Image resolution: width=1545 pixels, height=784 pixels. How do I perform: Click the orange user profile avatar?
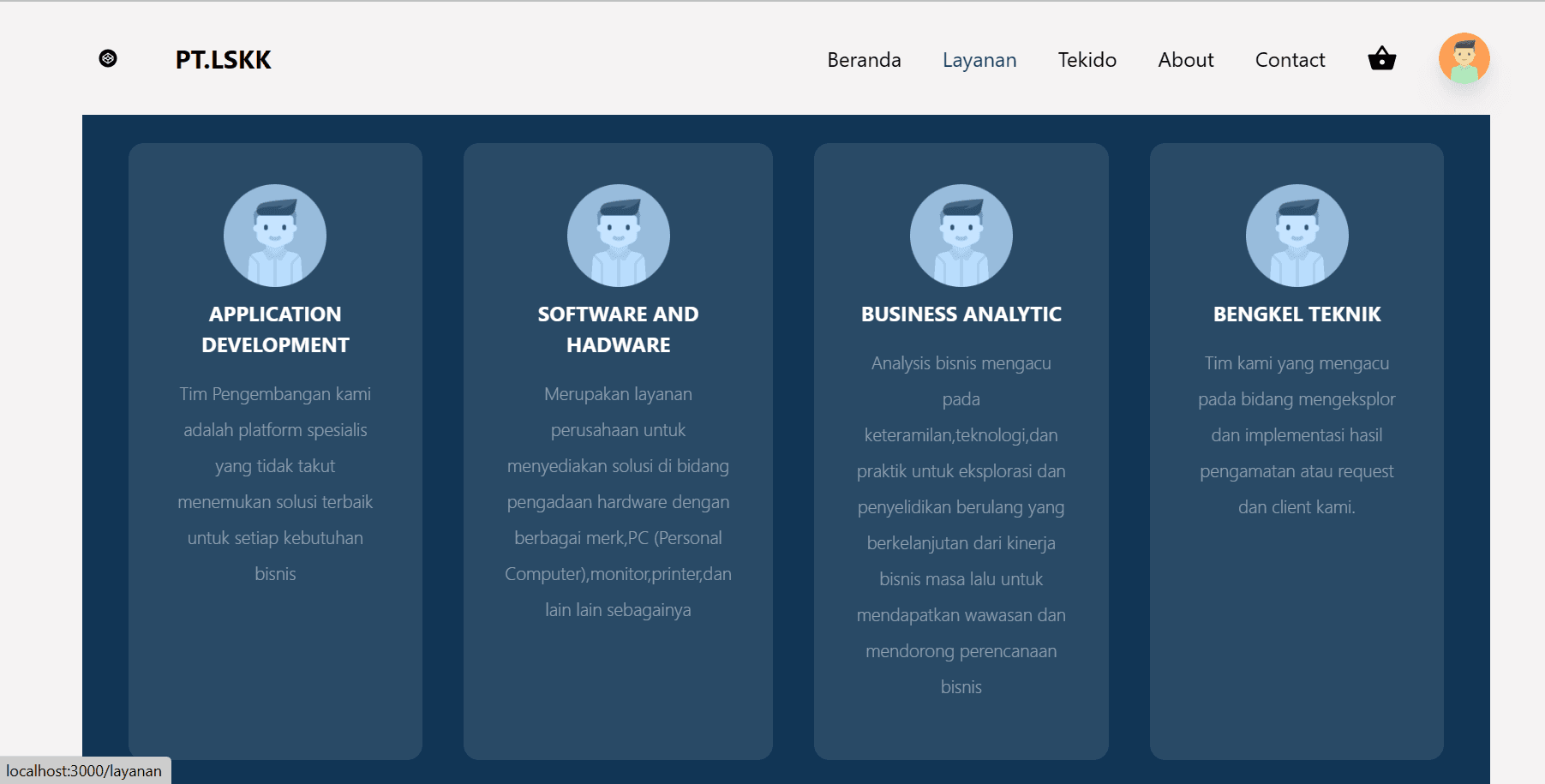click(1464, 58)
